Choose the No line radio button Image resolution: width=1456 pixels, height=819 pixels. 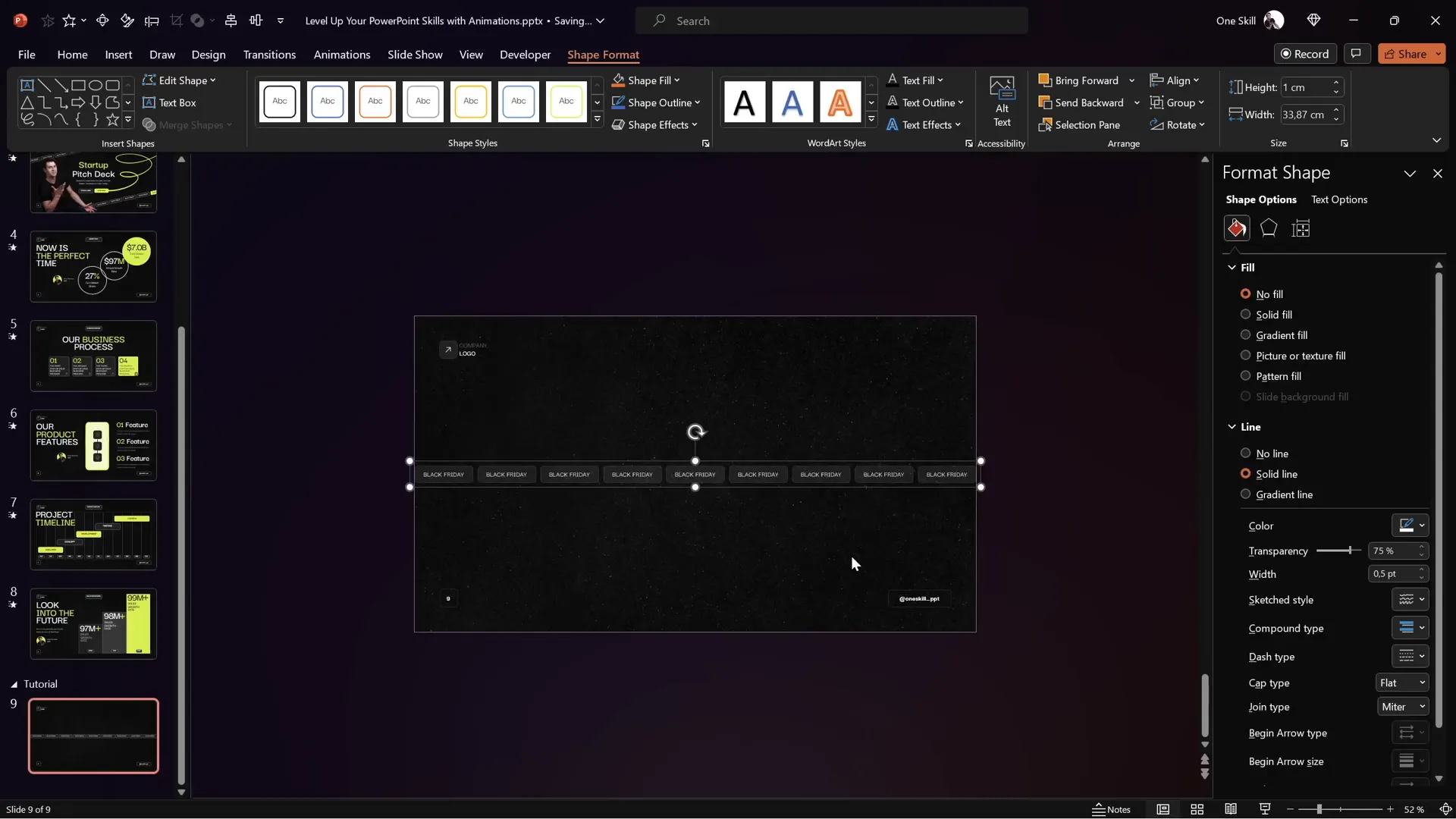pyautogui.click(x=1245, y=453)
